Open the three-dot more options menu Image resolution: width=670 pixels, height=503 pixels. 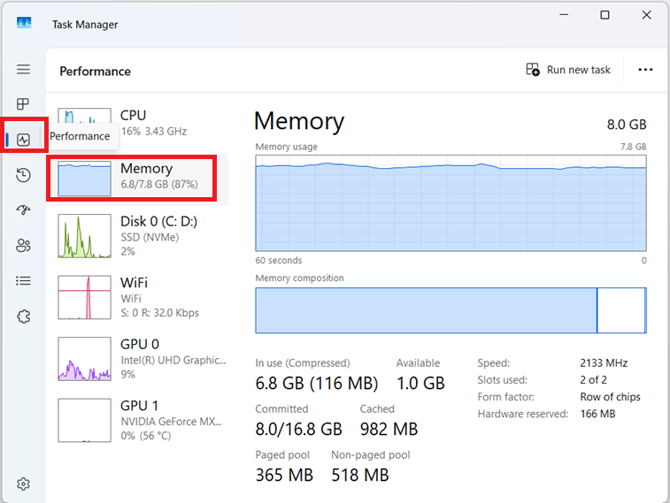645,70
